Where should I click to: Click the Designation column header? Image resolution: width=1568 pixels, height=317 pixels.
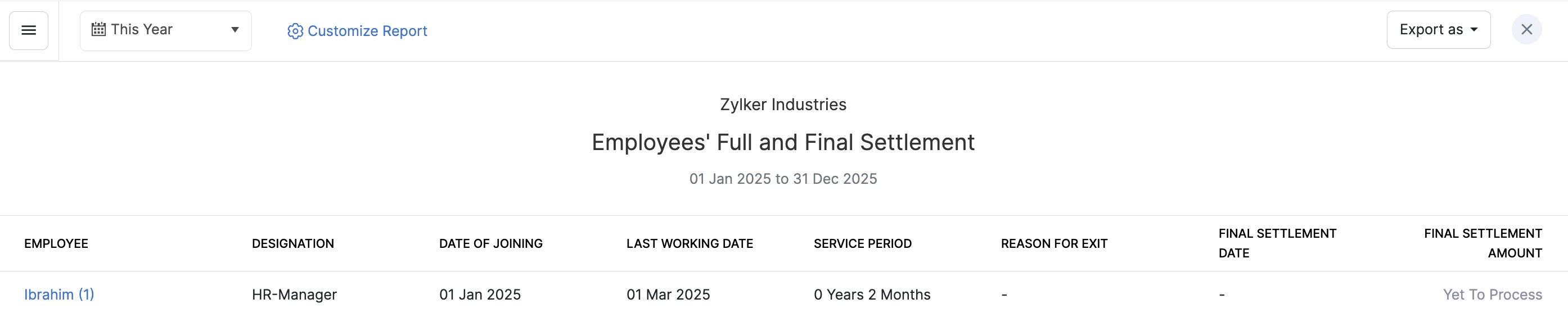click(x=293, y=243)
